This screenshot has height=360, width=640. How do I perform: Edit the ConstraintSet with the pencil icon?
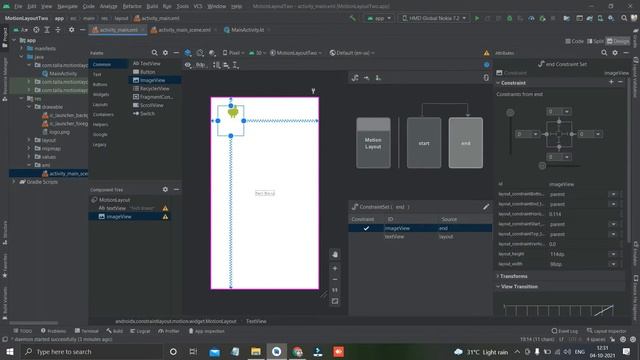(x=486, y=207)
